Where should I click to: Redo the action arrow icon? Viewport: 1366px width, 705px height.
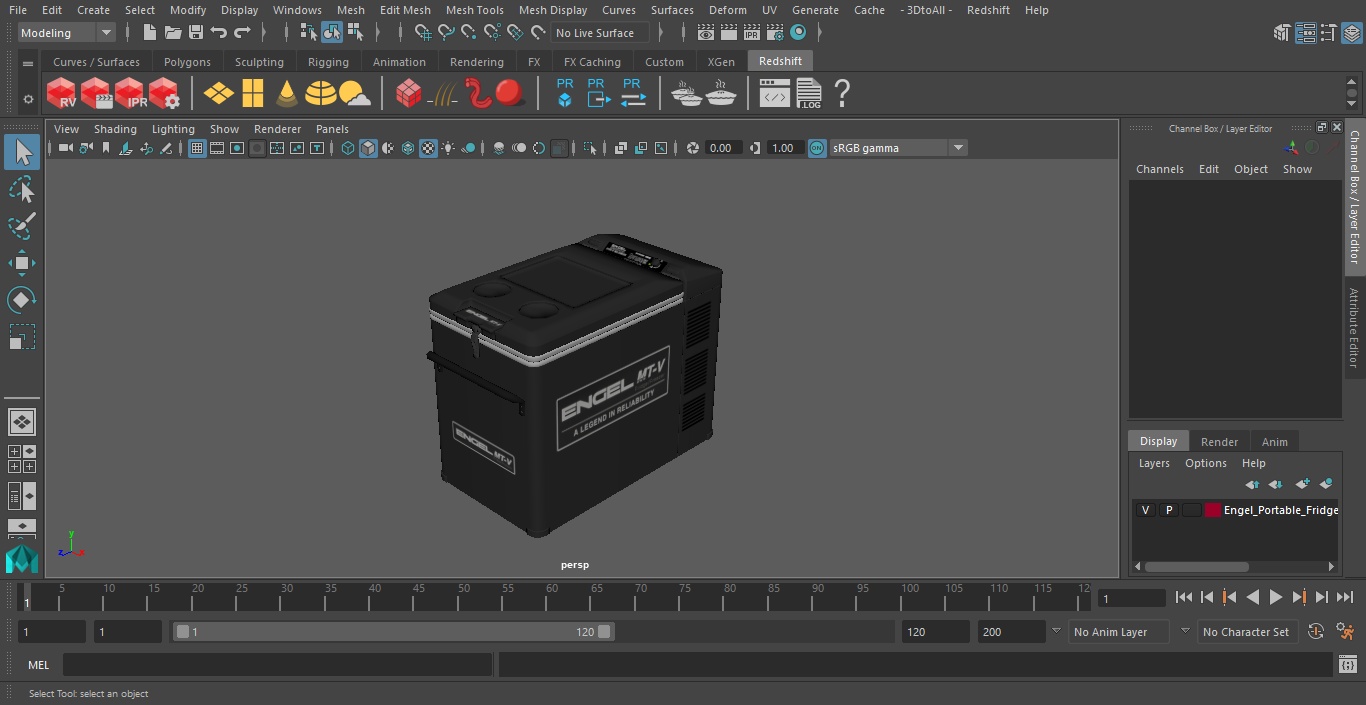(242, 33)
